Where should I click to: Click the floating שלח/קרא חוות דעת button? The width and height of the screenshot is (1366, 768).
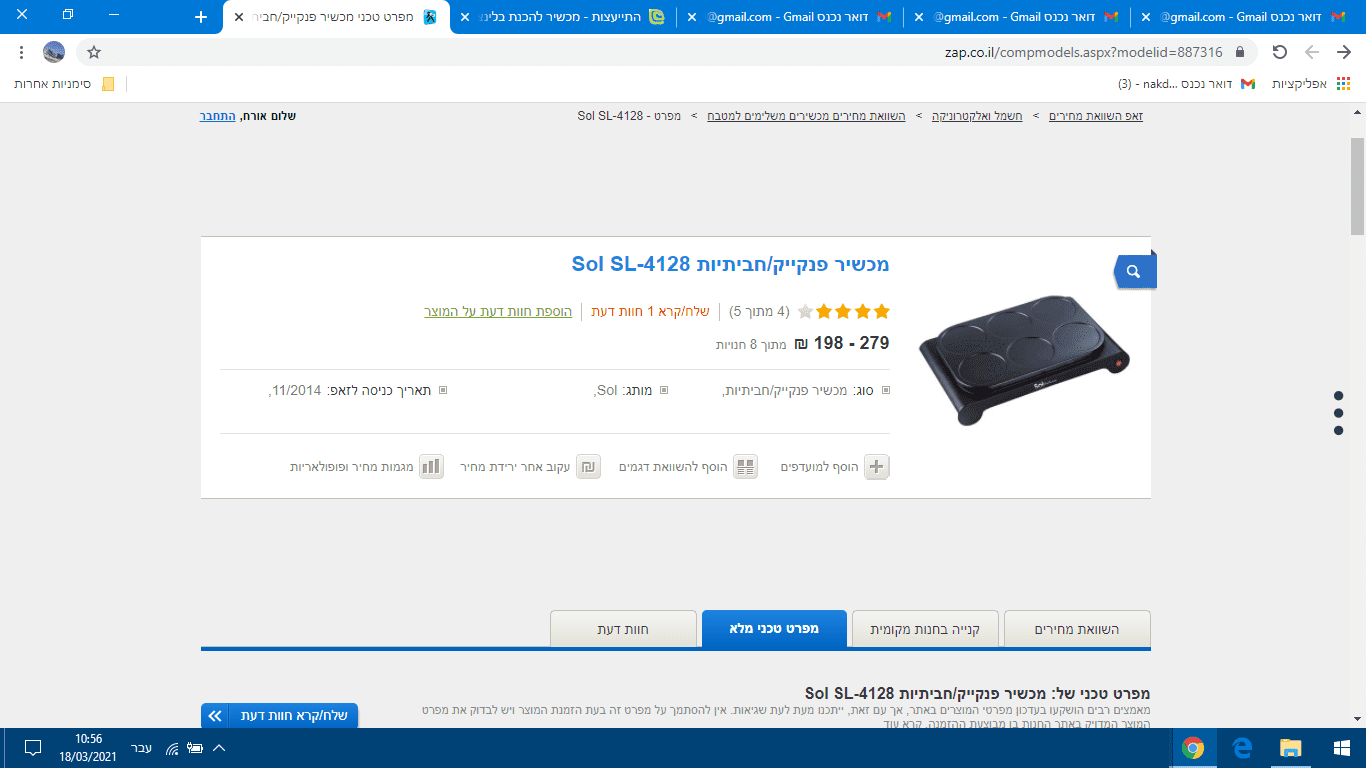(280, 716)
